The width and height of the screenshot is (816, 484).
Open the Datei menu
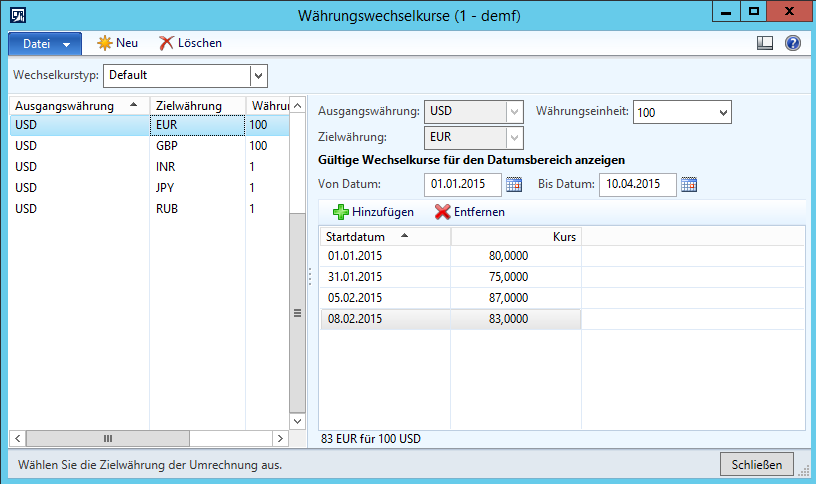click(x=45, y=43)
